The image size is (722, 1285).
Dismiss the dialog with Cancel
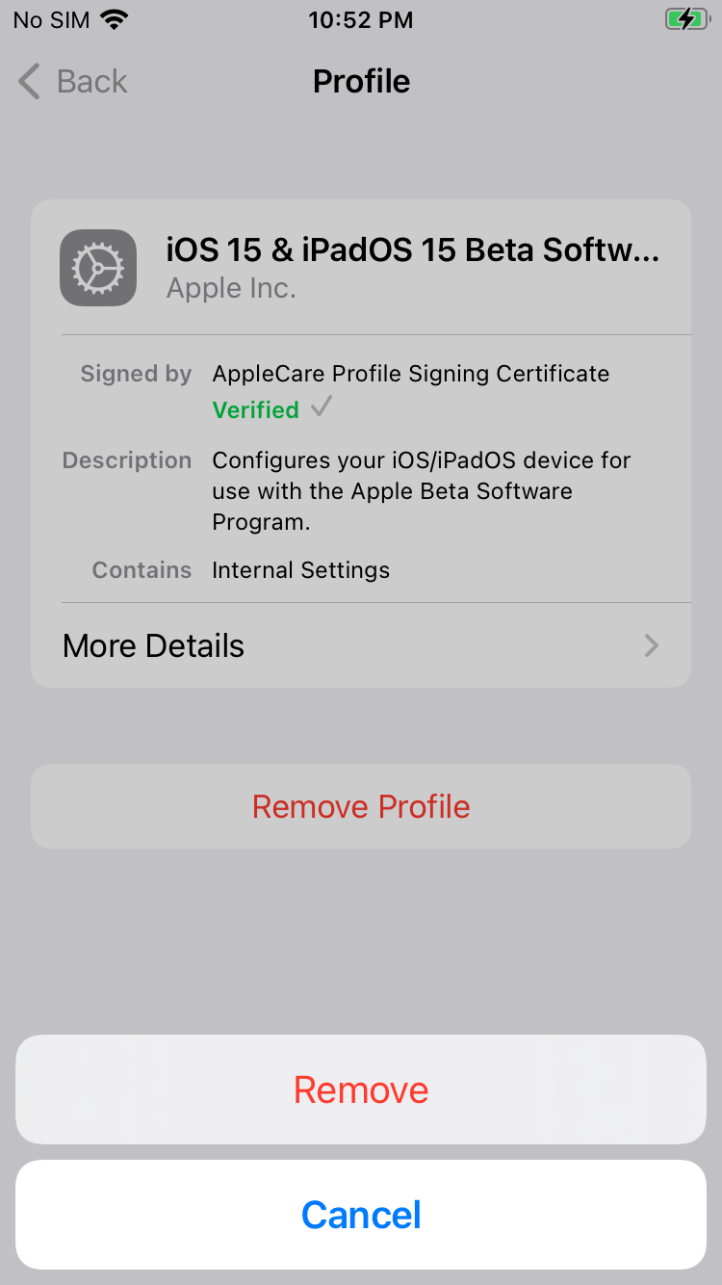pyautogui.click(x=361, y=1214)
